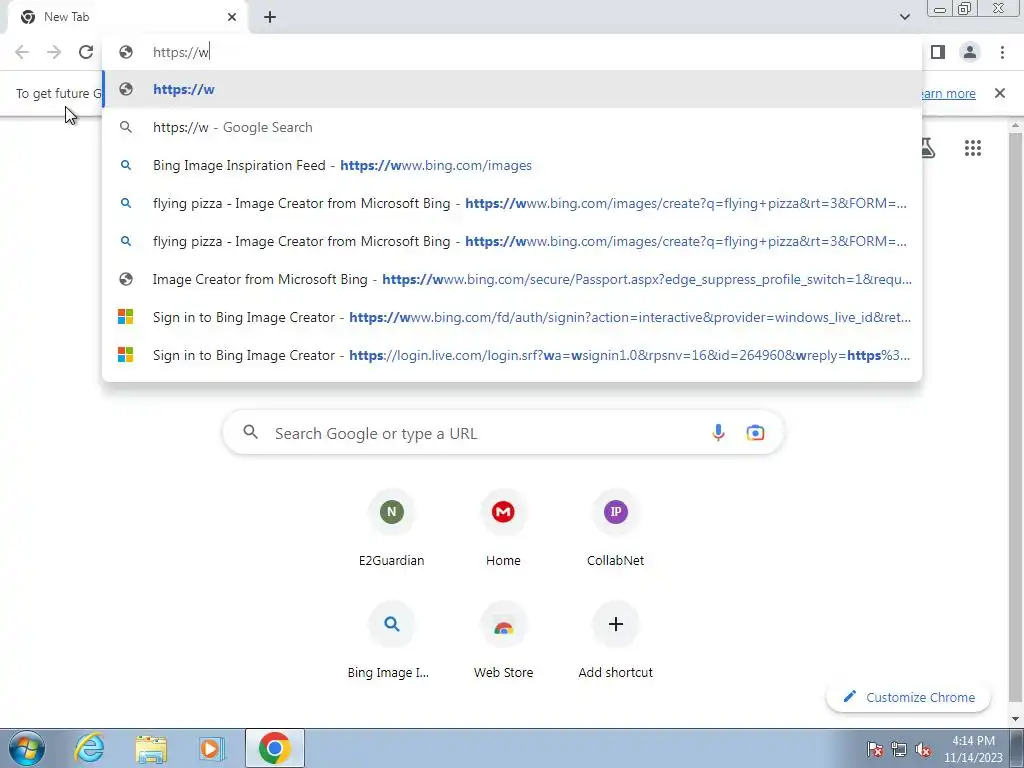
Task: Click the browser Forward arrow
Action: tap(54, 52)
